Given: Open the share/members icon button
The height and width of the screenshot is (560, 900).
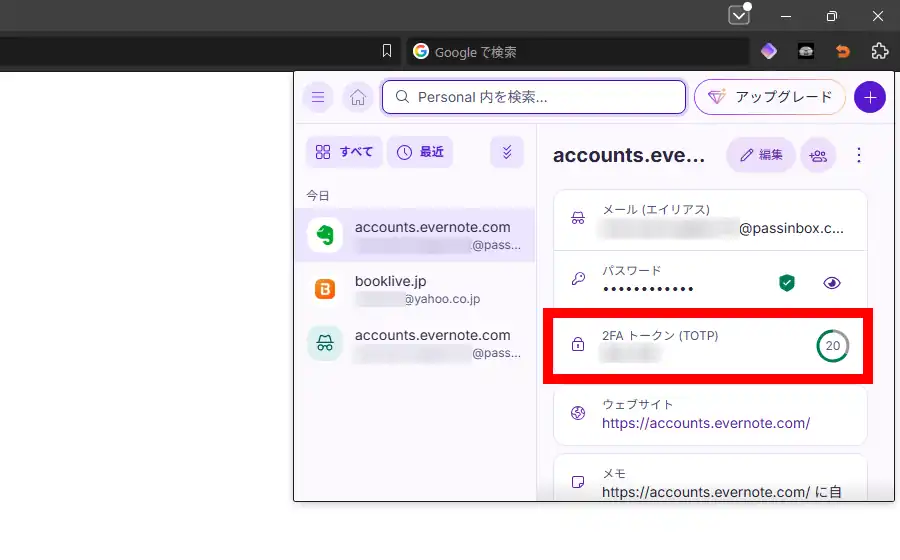Looking at the screenshot, I should (x=818, y=155).
